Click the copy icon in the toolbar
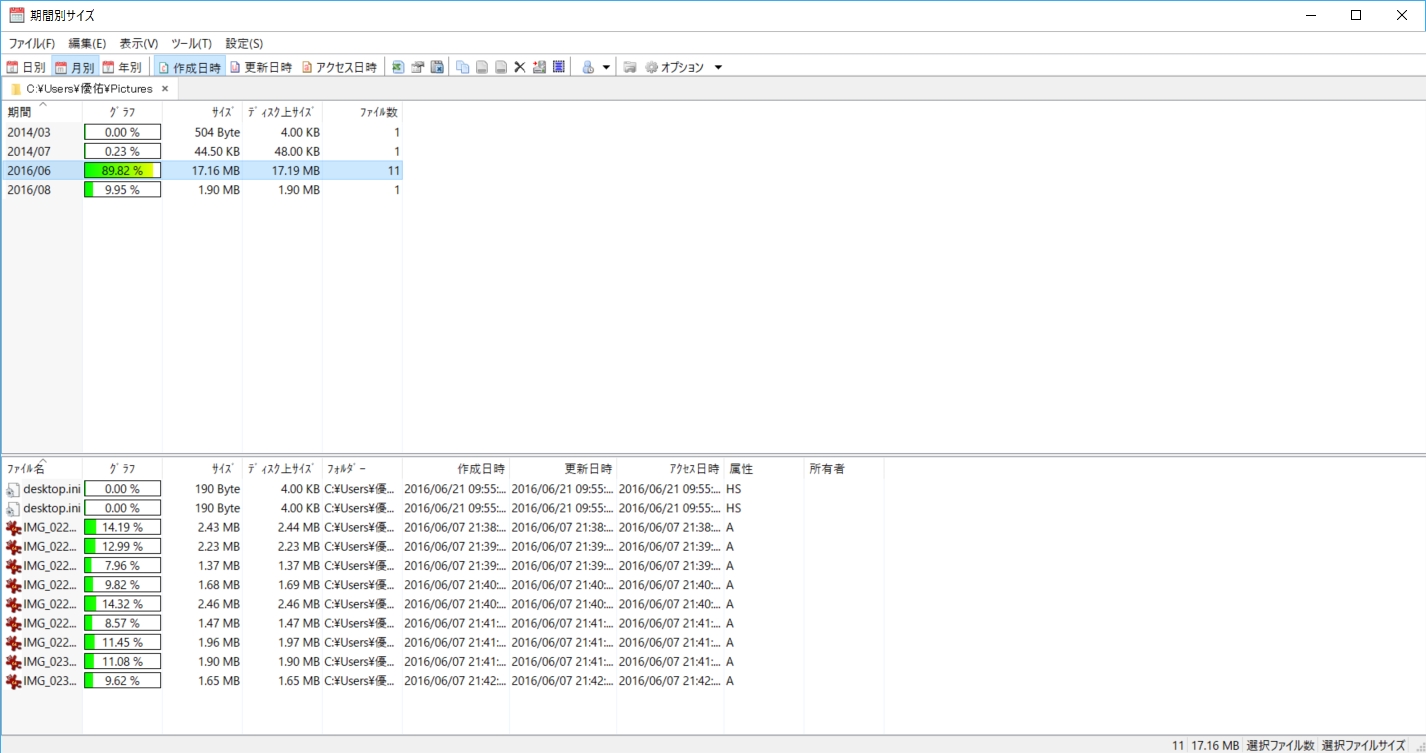 (462, 67)
